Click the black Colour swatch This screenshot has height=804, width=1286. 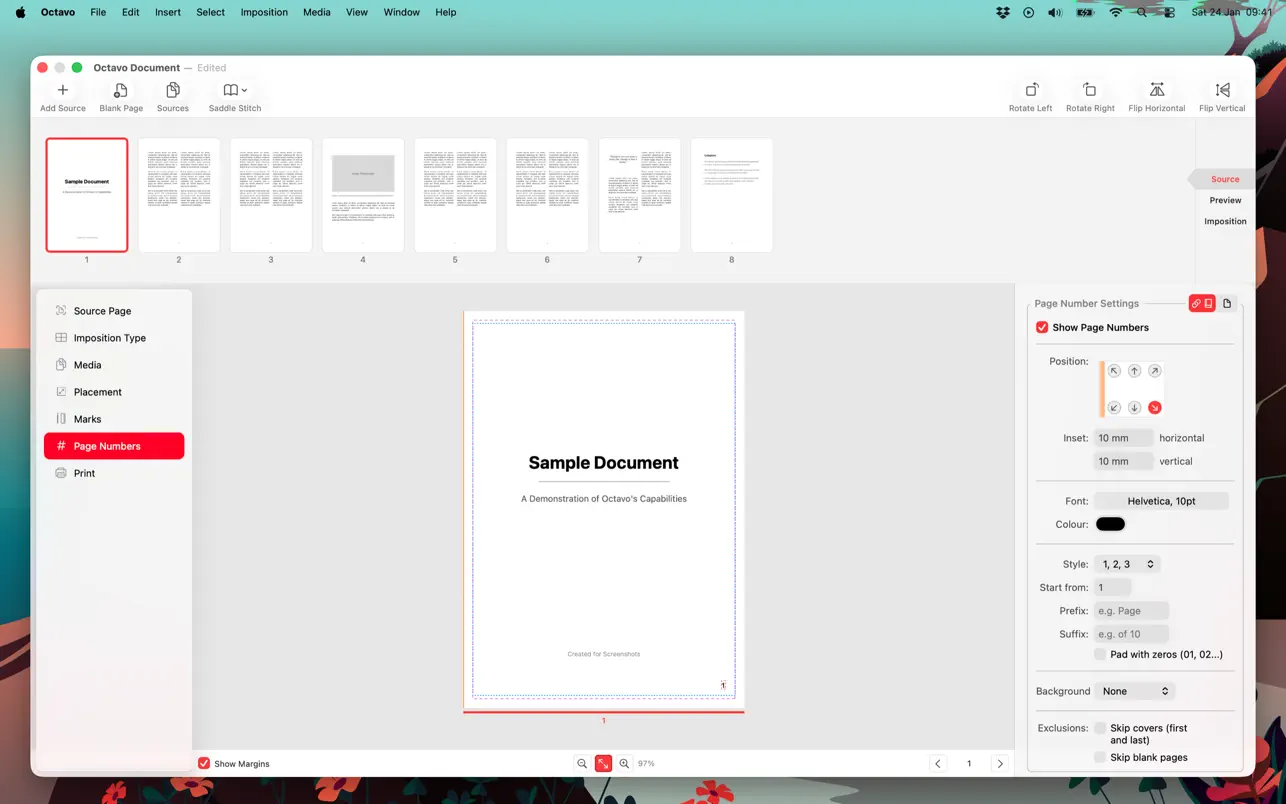tap(1110, 524)
